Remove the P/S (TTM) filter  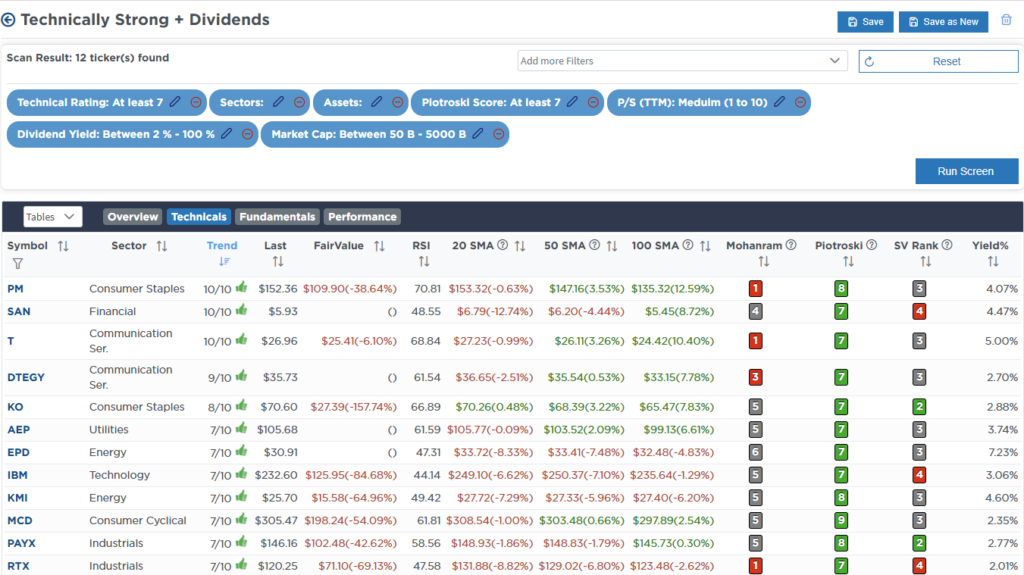801,103
